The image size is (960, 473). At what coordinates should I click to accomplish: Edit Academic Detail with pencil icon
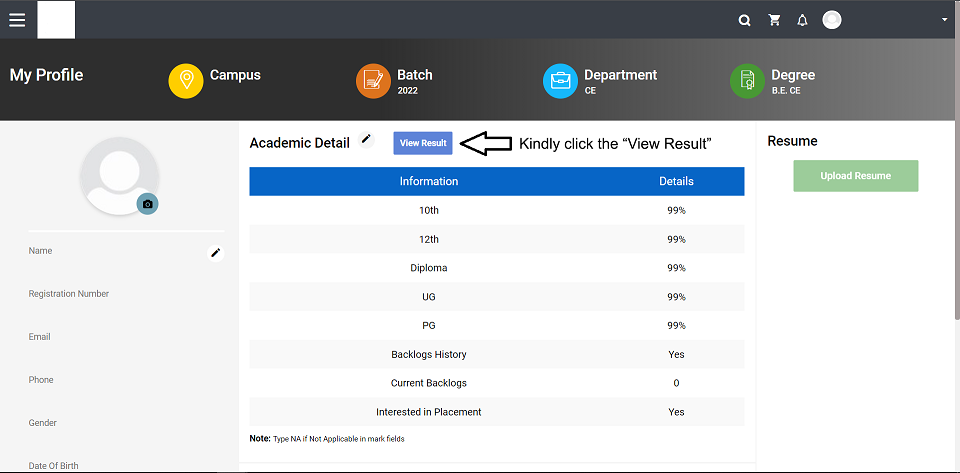(x=366, y=140)
